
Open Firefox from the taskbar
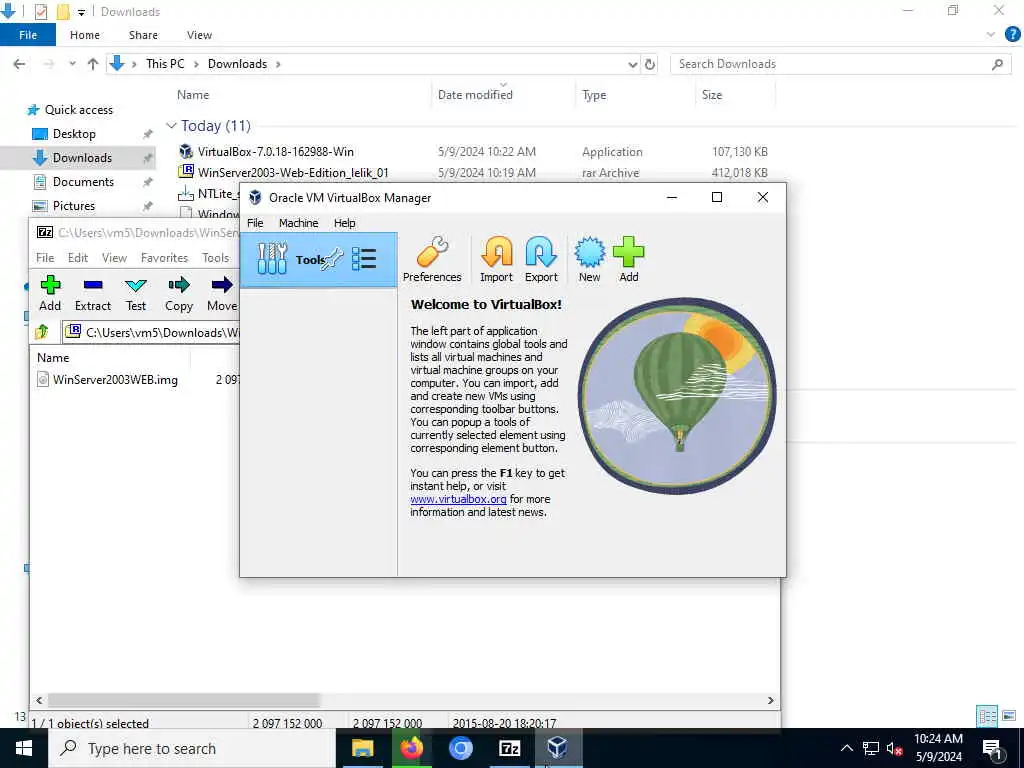[411, 748]
